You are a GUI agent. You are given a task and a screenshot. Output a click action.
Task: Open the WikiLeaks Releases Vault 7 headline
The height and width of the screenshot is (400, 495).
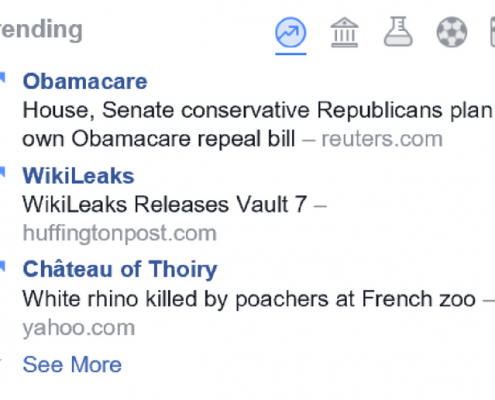pyautogui.click(x=165, y=204)
